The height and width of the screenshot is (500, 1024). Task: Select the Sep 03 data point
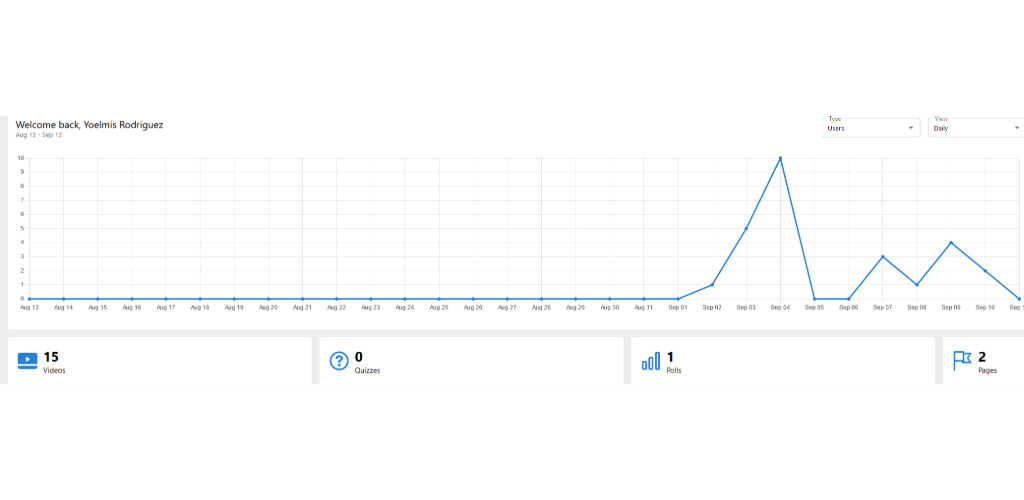pyautogui.click(x=746, y=228)
